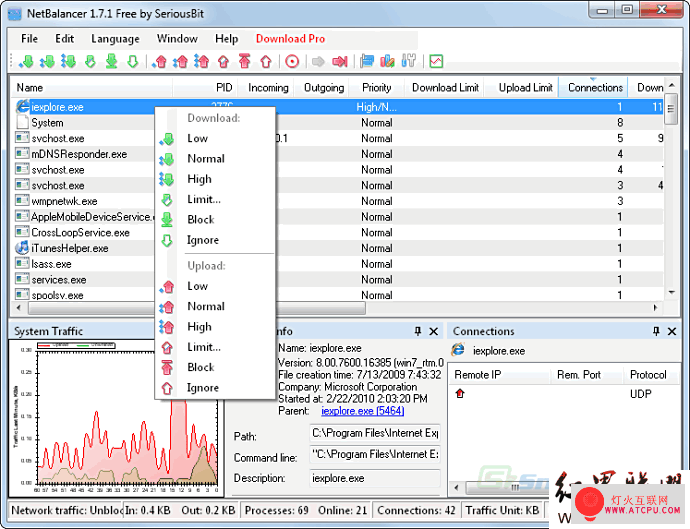Click the tools settings toolbar icon
Screen dimensions: 690x529
point(409,61)
